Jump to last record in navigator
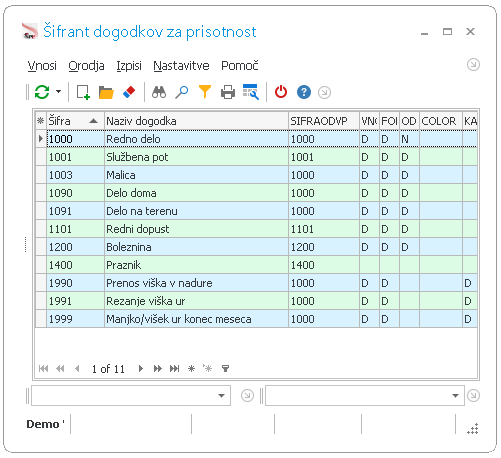Screen dimensions: 501x458 tap(174, 368)
